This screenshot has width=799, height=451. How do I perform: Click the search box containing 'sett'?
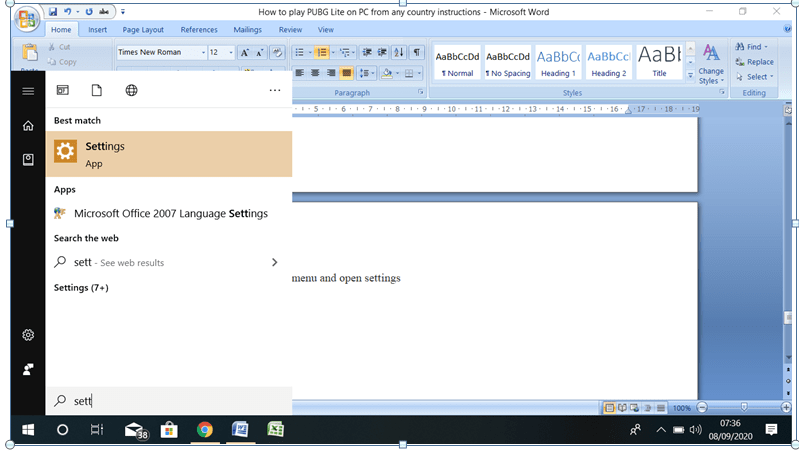(x=169, y=401)
